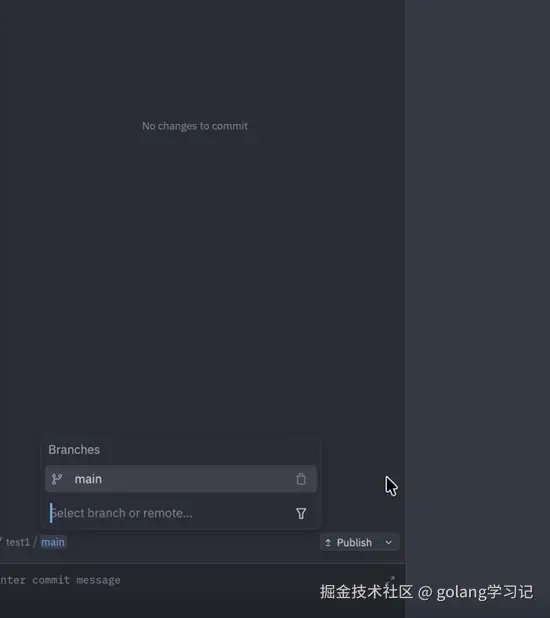Image resolution: width=550 pixels, height=618 pixels.
Task: Click the empty changes list area
Action: [x=203, y=276]
